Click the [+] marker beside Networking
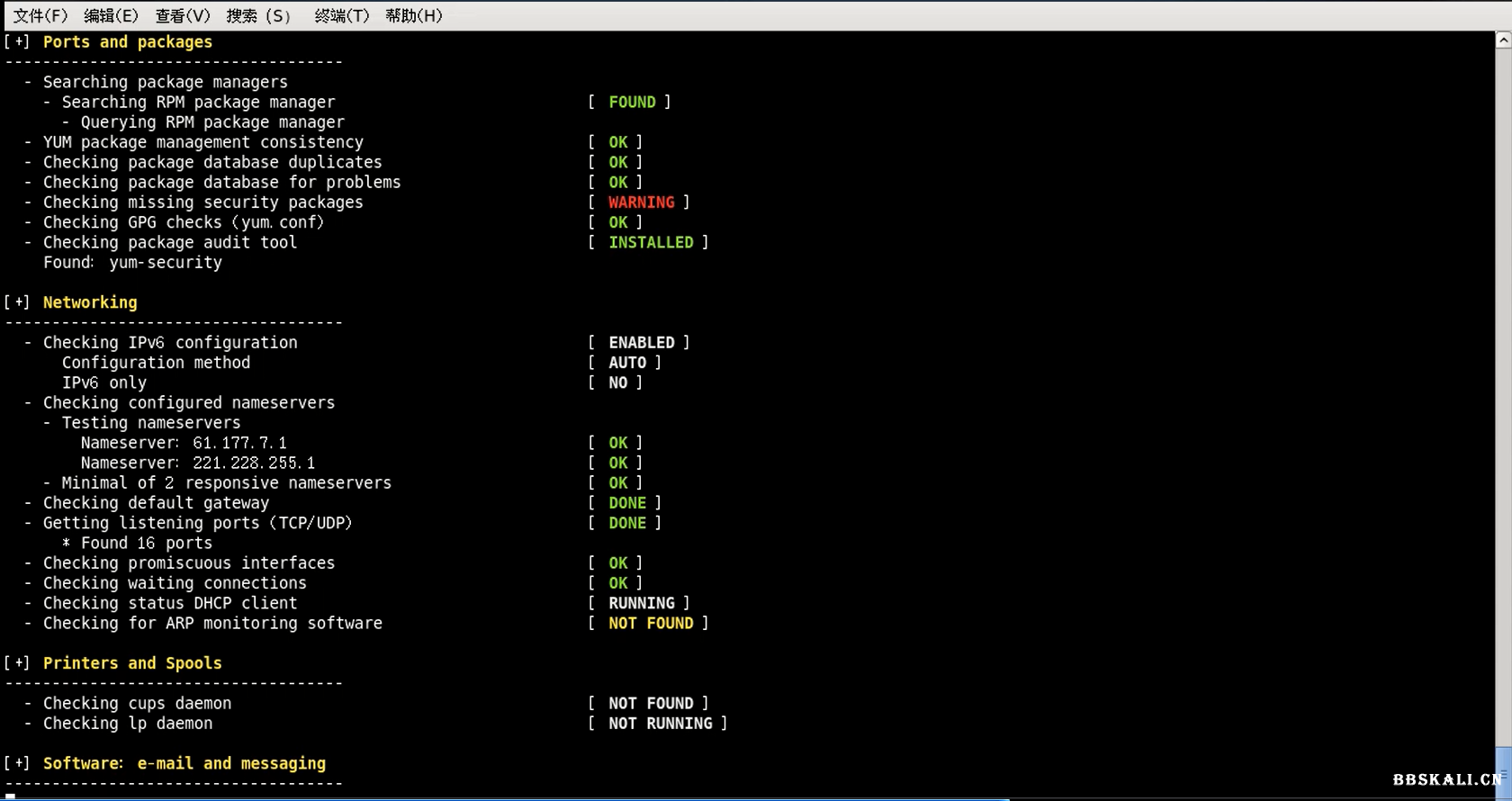This screenshot has width=1512, height=801. click(17, 302)
